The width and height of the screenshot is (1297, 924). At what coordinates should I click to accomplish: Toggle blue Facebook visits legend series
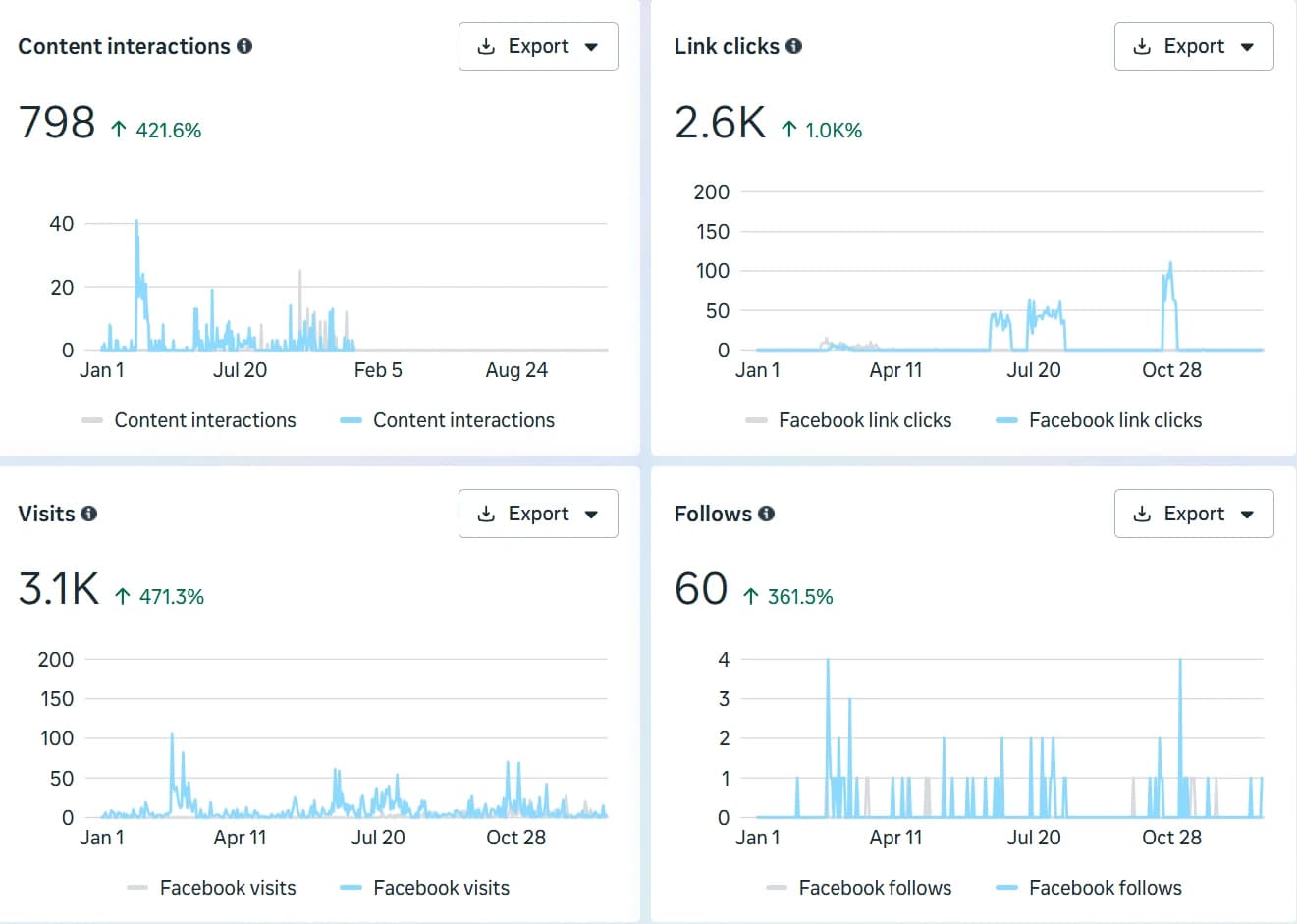tap(424, 888)
